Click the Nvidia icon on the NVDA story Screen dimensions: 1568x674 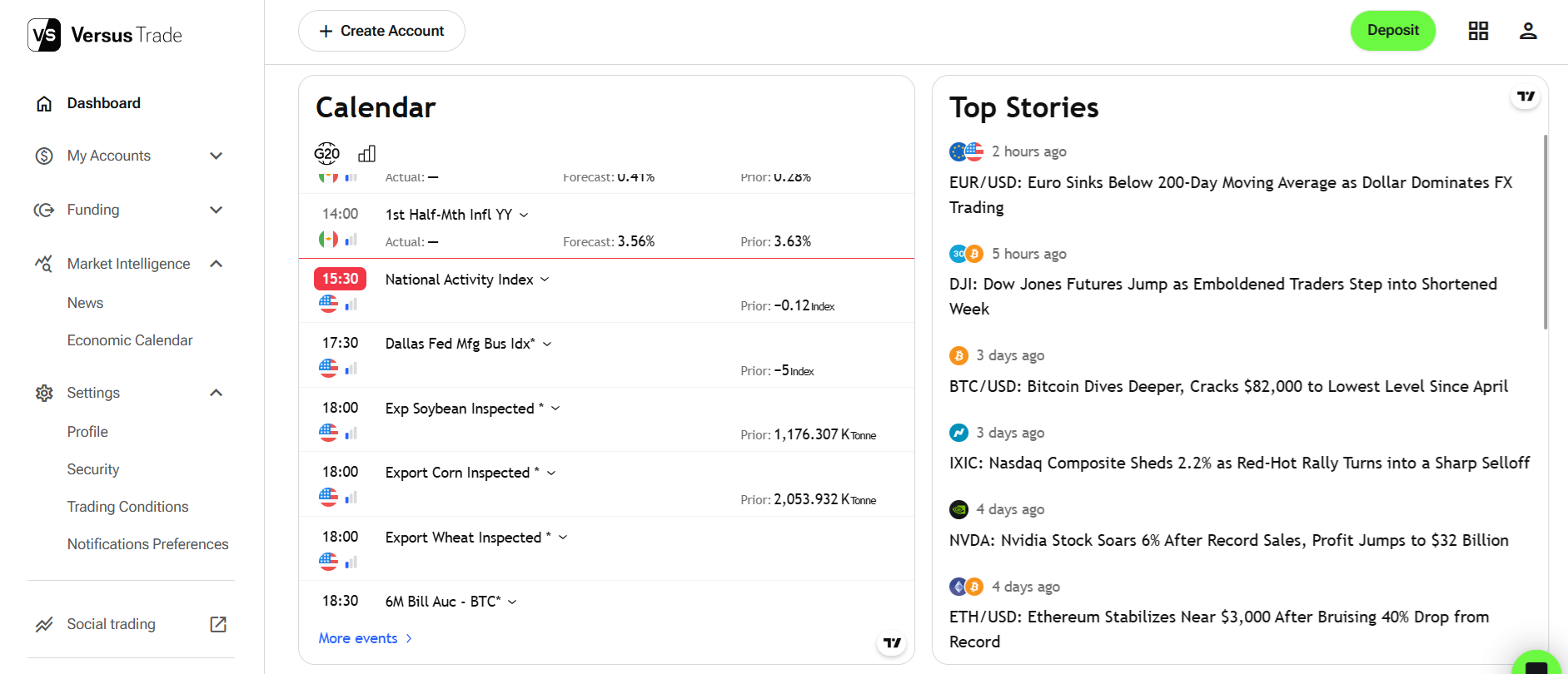[x=959, y=509]
